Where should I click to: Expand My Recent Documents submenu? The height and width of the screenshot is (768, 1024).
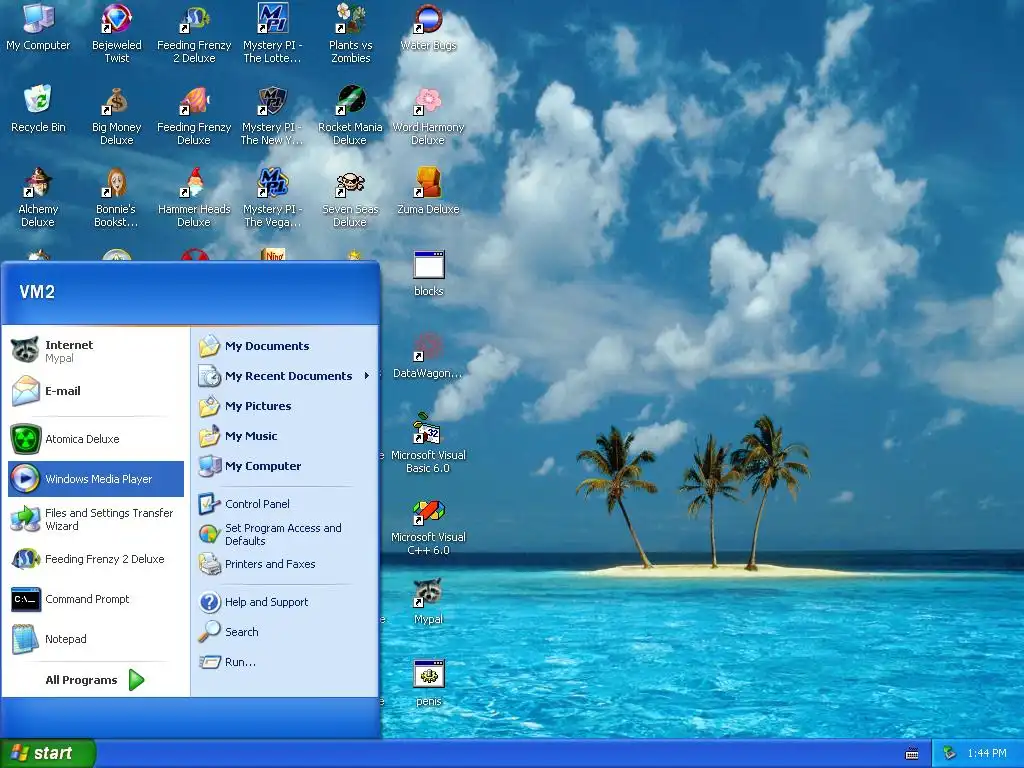pos(285,376)
